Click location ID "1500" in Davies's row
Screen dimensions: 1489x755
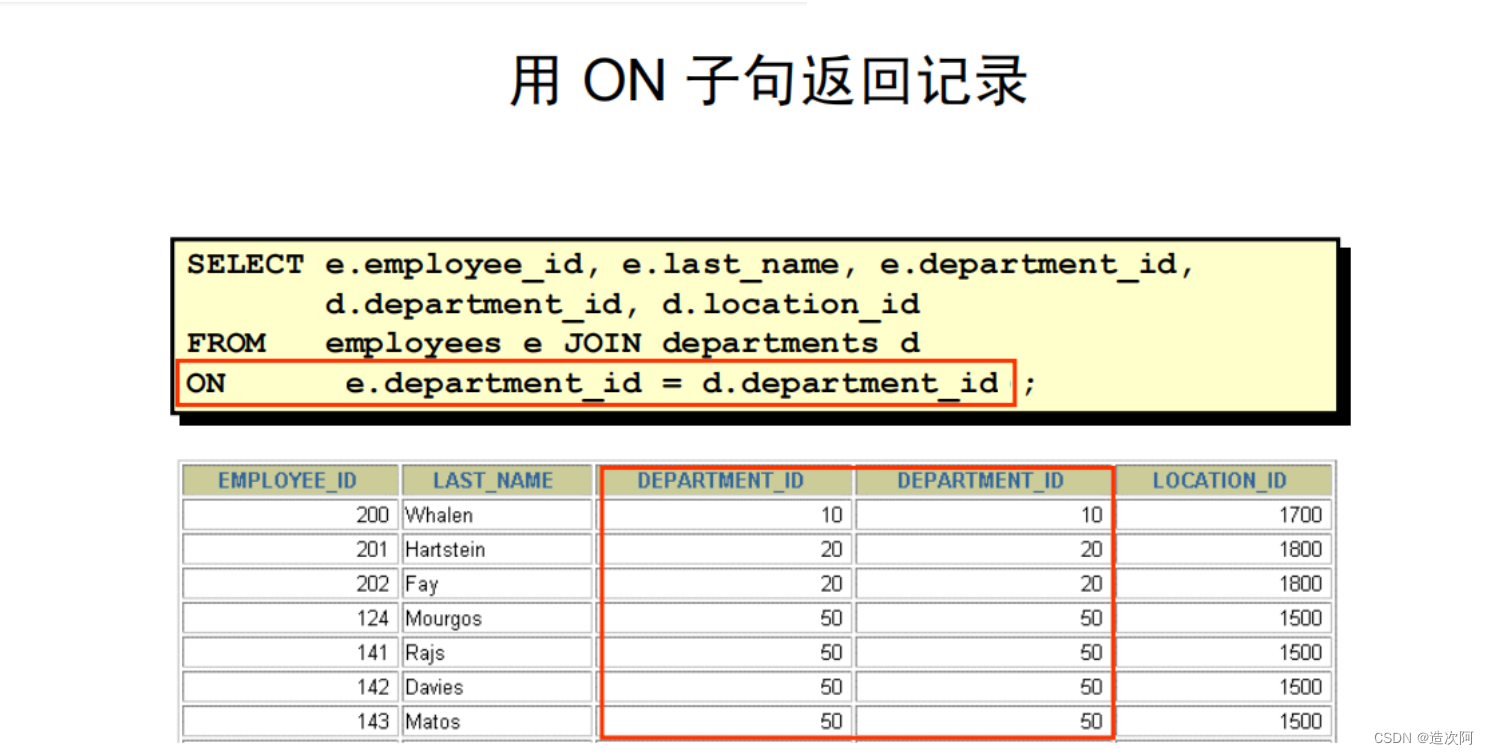(1224, 687)
